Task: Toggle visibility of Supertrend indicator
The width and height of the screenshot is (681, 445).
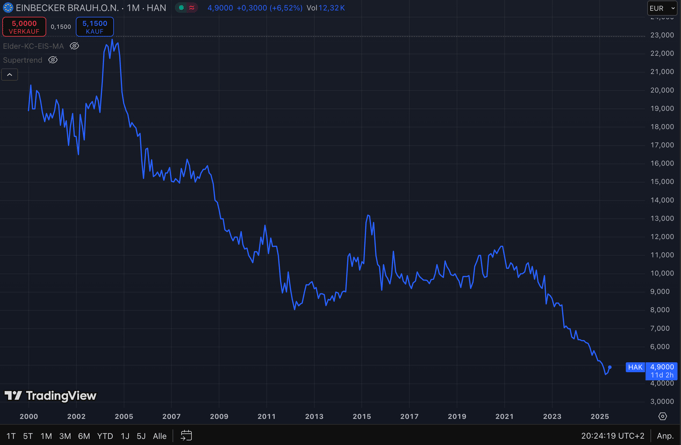Action: [x=53, y=60]
